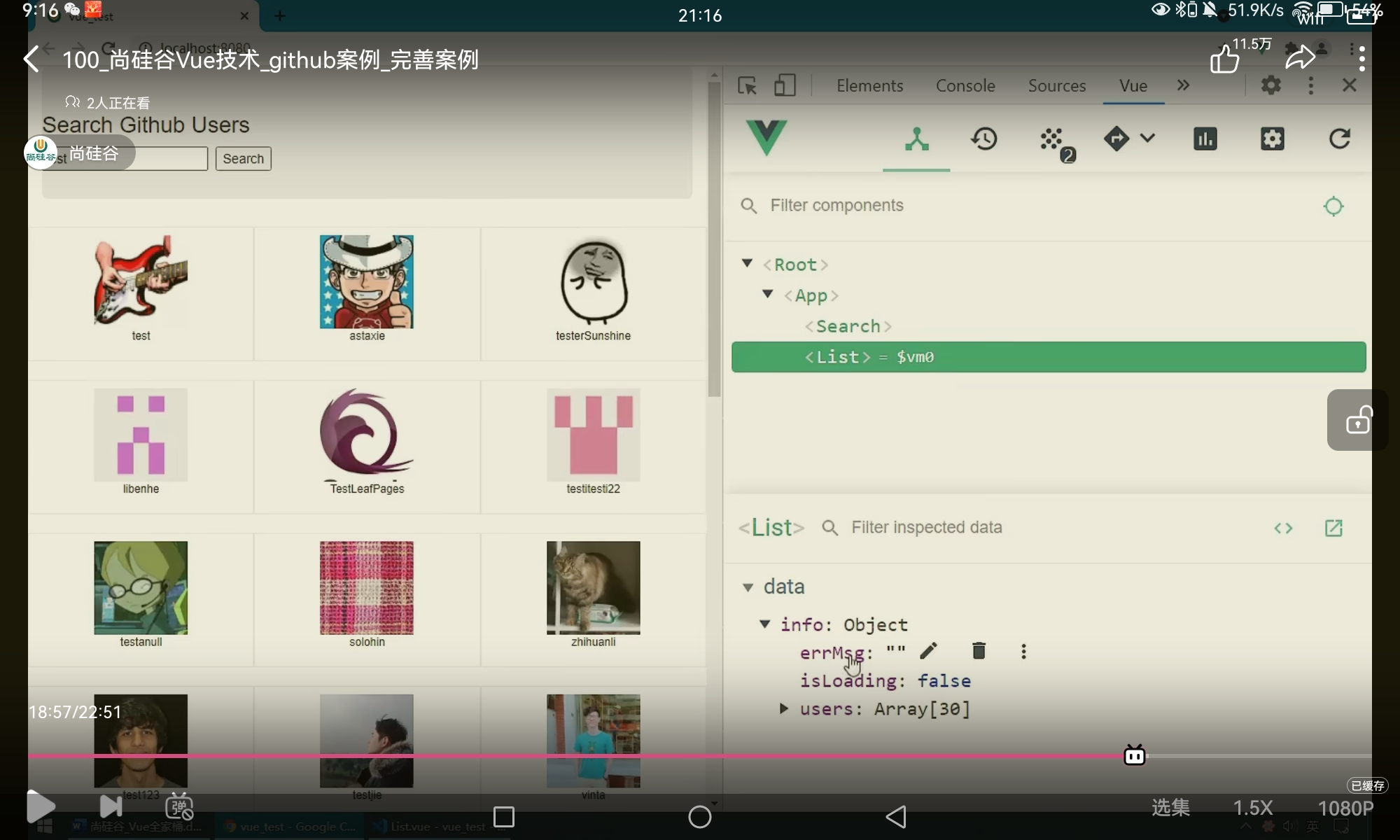Open the Vue devtools timeline icon

pyautogui.click(x=983, y=139)
